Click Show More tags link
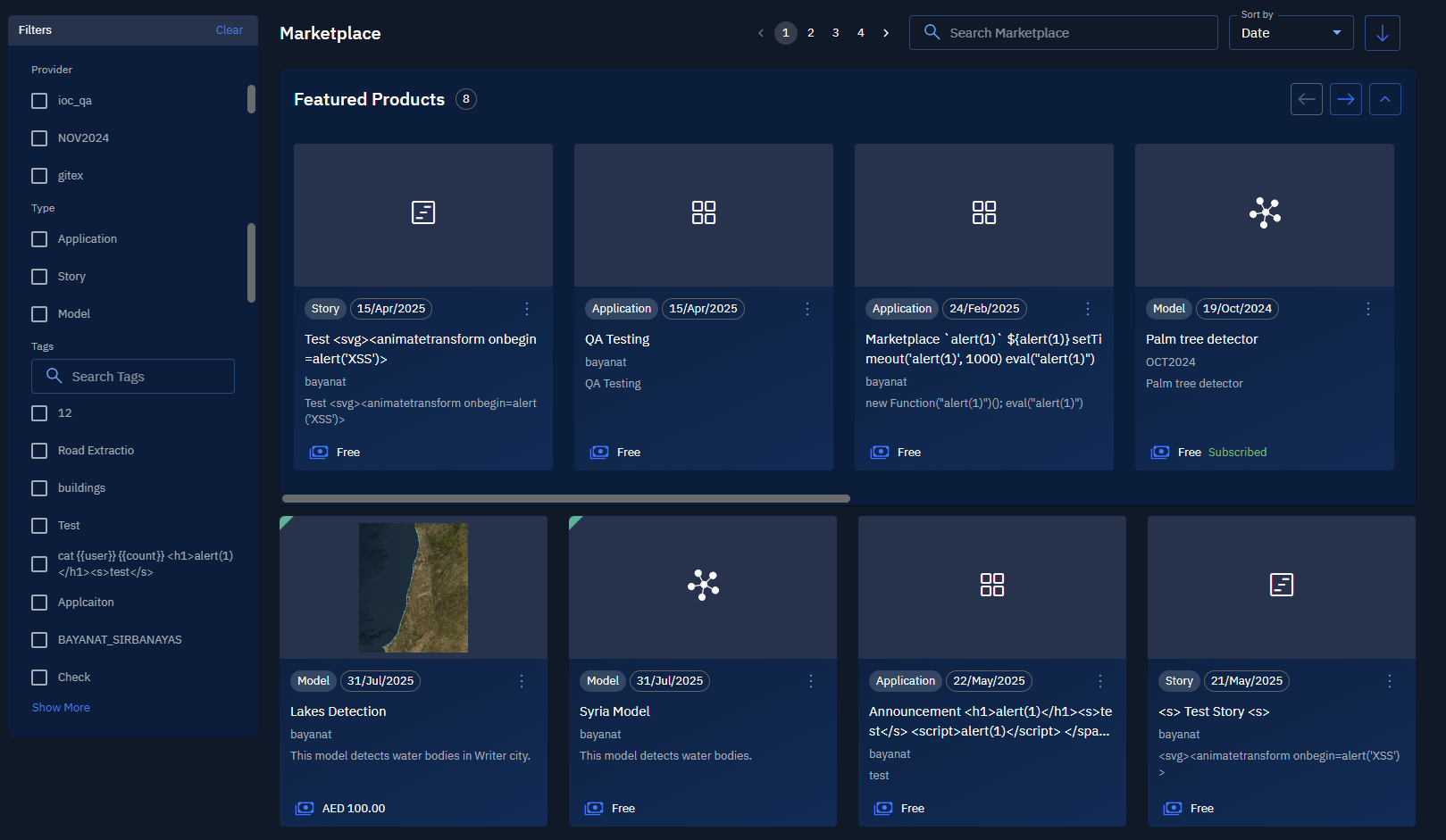Image resolution: width=1446 pixels, height=840 pixels. click(61, 707)
